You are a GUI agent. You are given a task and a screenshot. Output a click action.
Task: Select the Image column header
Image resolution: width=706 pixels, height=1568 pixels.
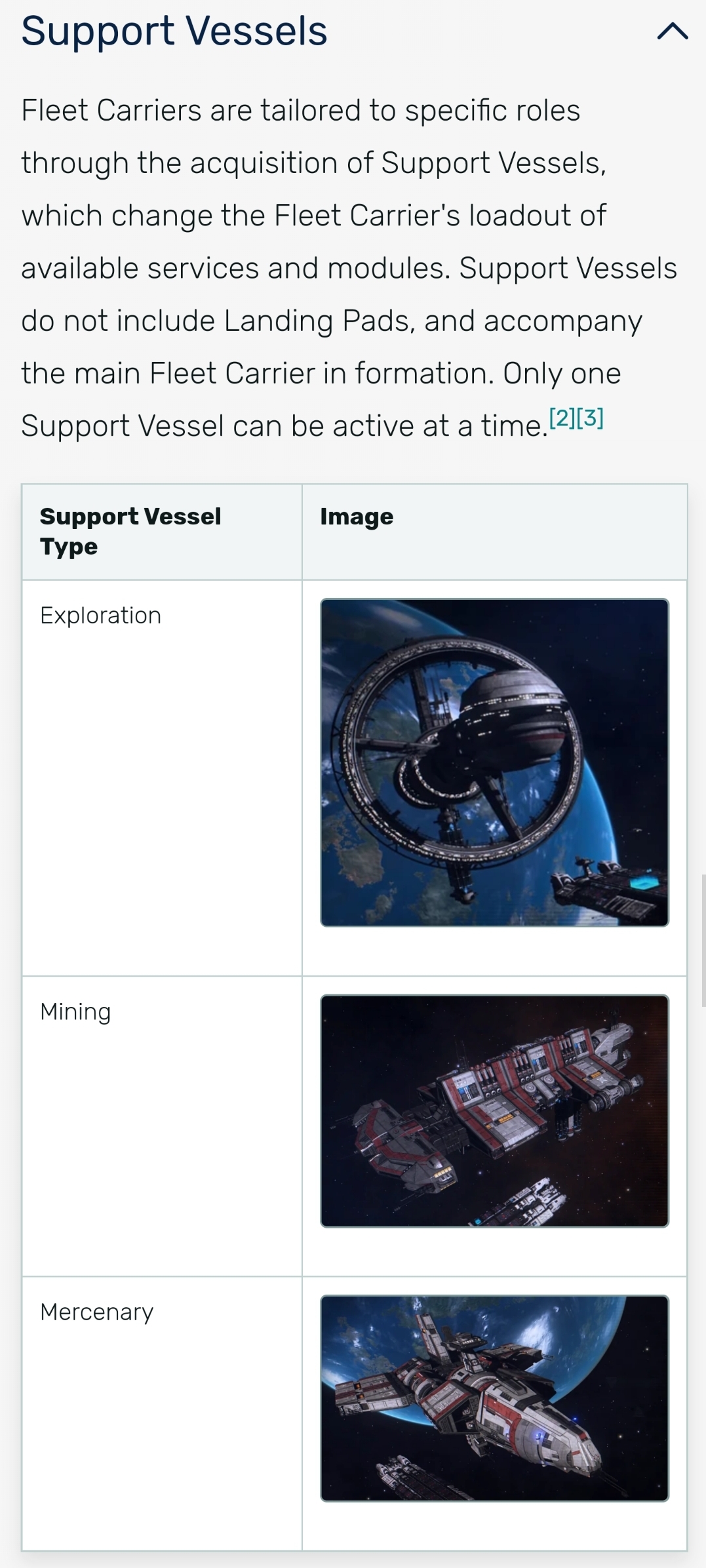tap(357, 517)
